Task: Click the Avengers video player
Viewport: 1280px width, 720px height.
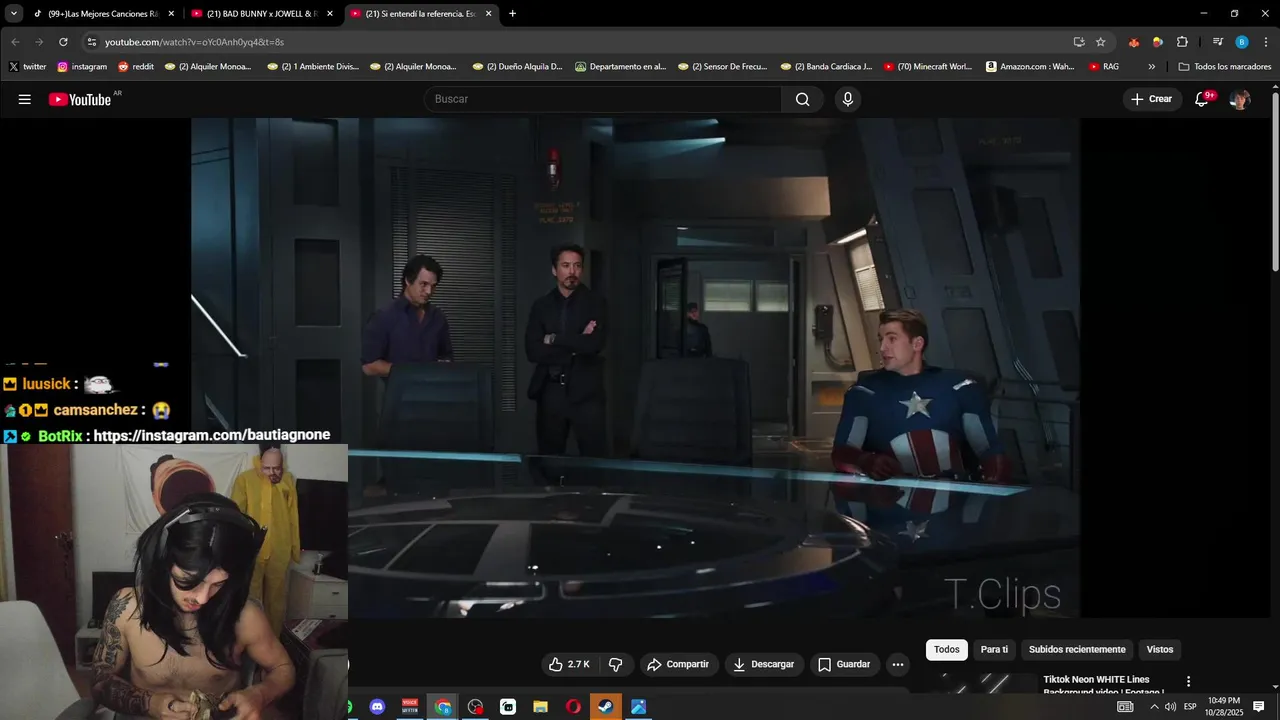Action: 636,368
